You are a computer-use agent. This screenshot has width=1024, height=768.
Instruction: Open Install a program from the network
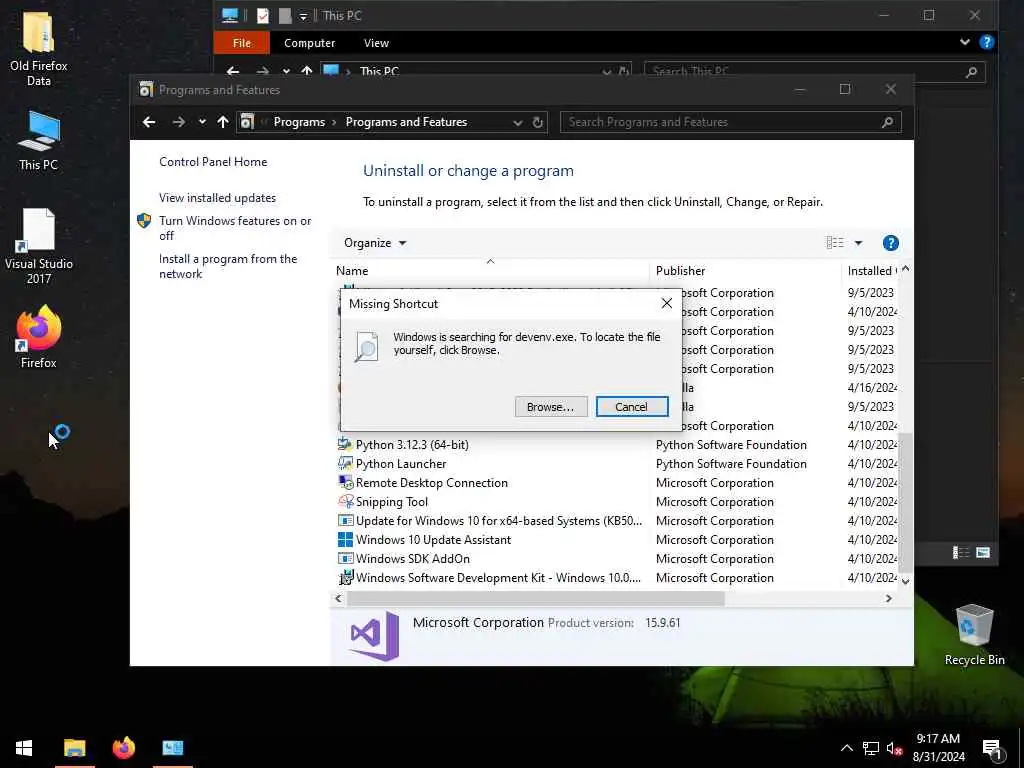point(228,266)
